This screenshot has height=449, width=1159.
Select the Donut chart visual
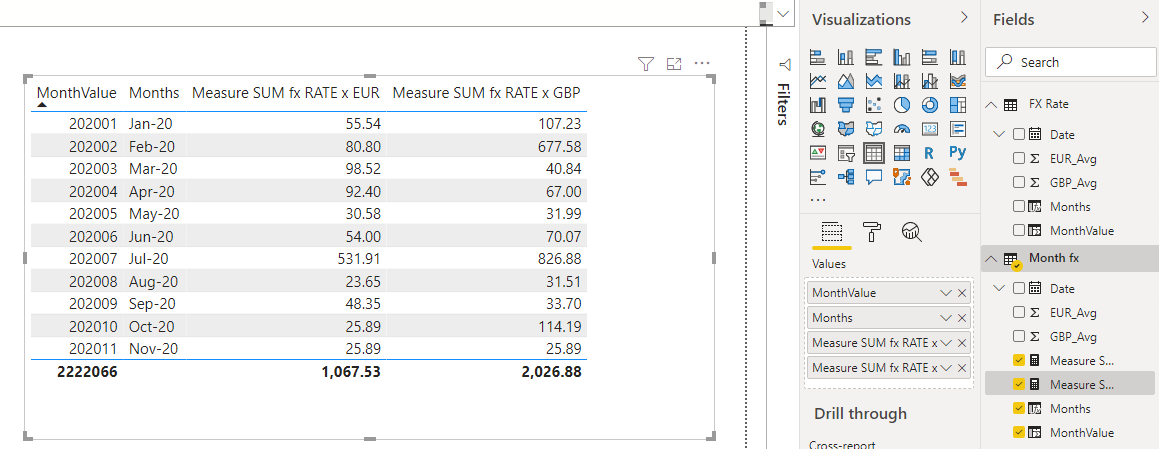(930, 104)
